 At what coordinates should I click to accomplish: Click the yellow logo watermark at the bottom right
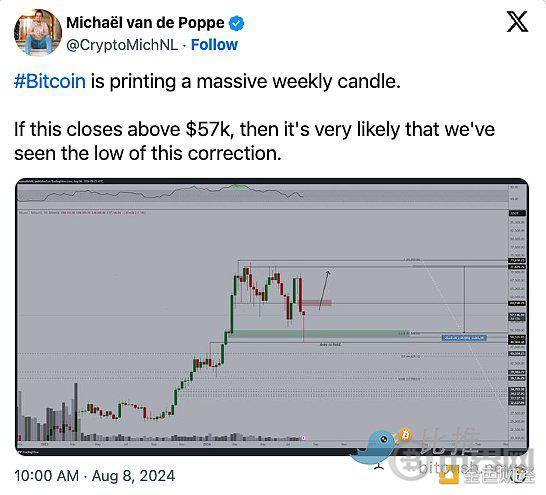pyautogui.click(x=449, y=476)
